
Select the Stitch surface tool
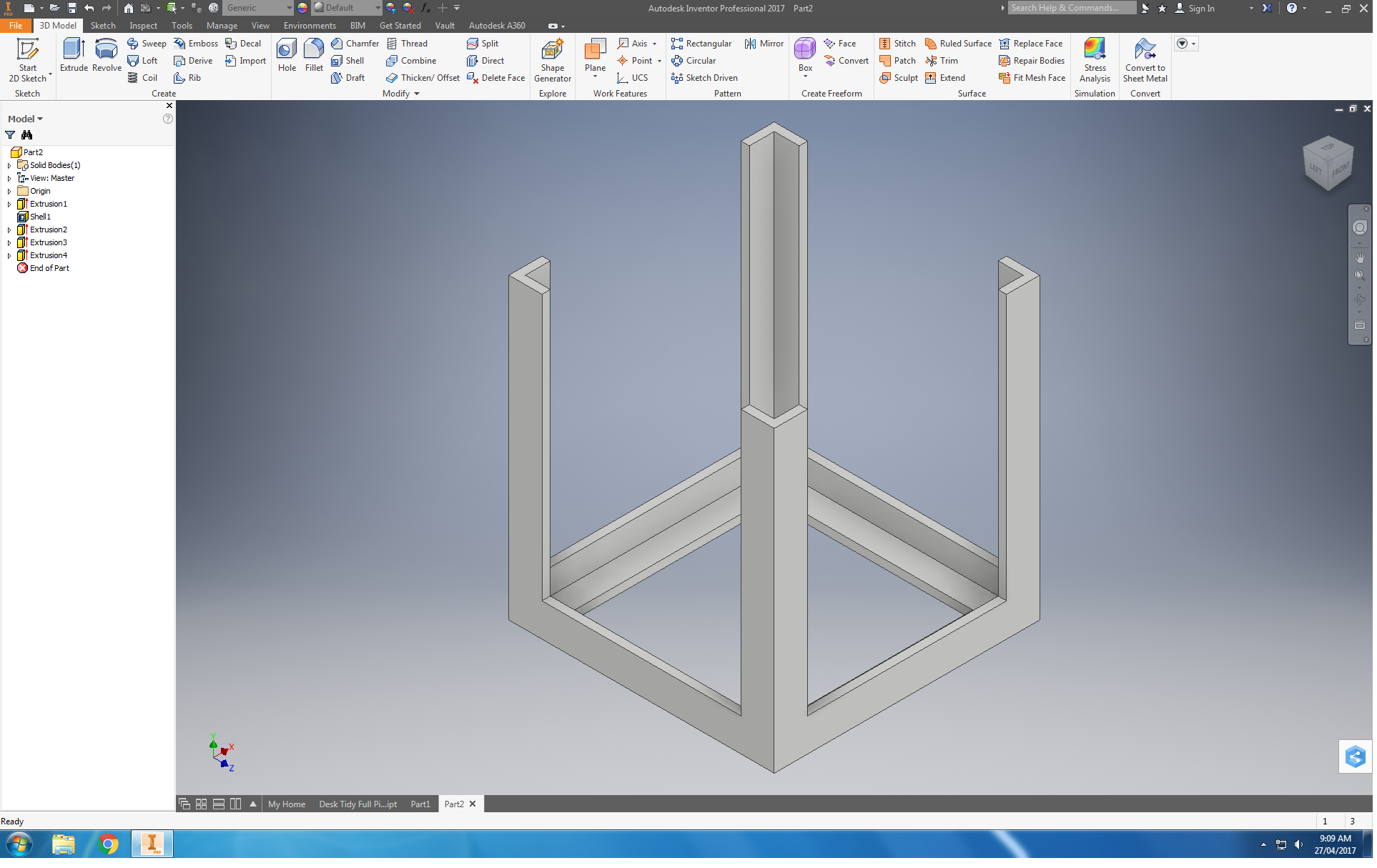tap(898, 44)
